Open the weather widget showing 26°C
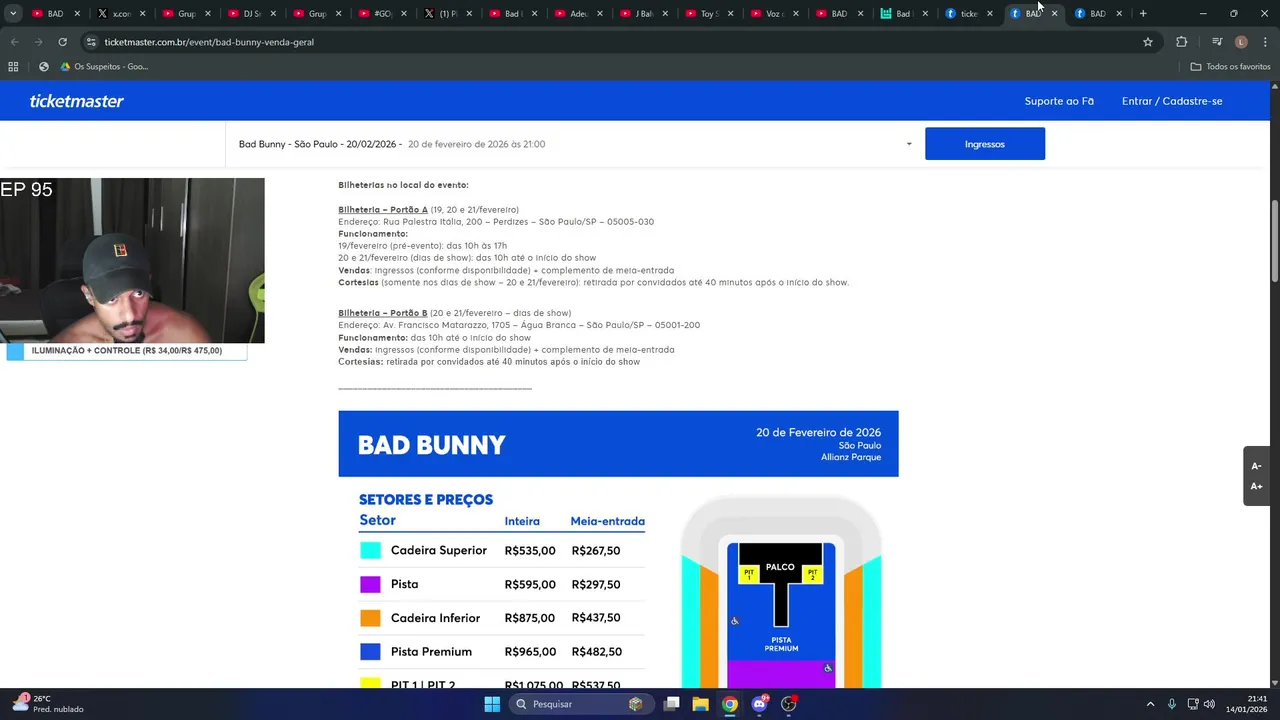The image size is (1280, 720). (48, 704)
